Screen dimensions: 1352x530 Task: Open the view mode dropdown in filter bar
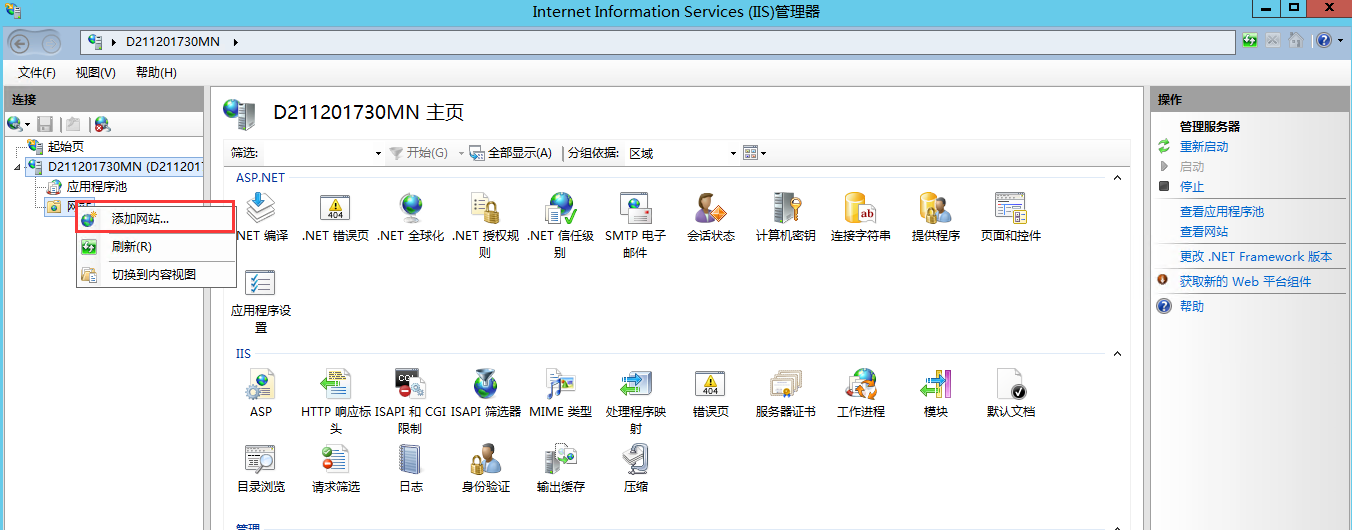755,153
